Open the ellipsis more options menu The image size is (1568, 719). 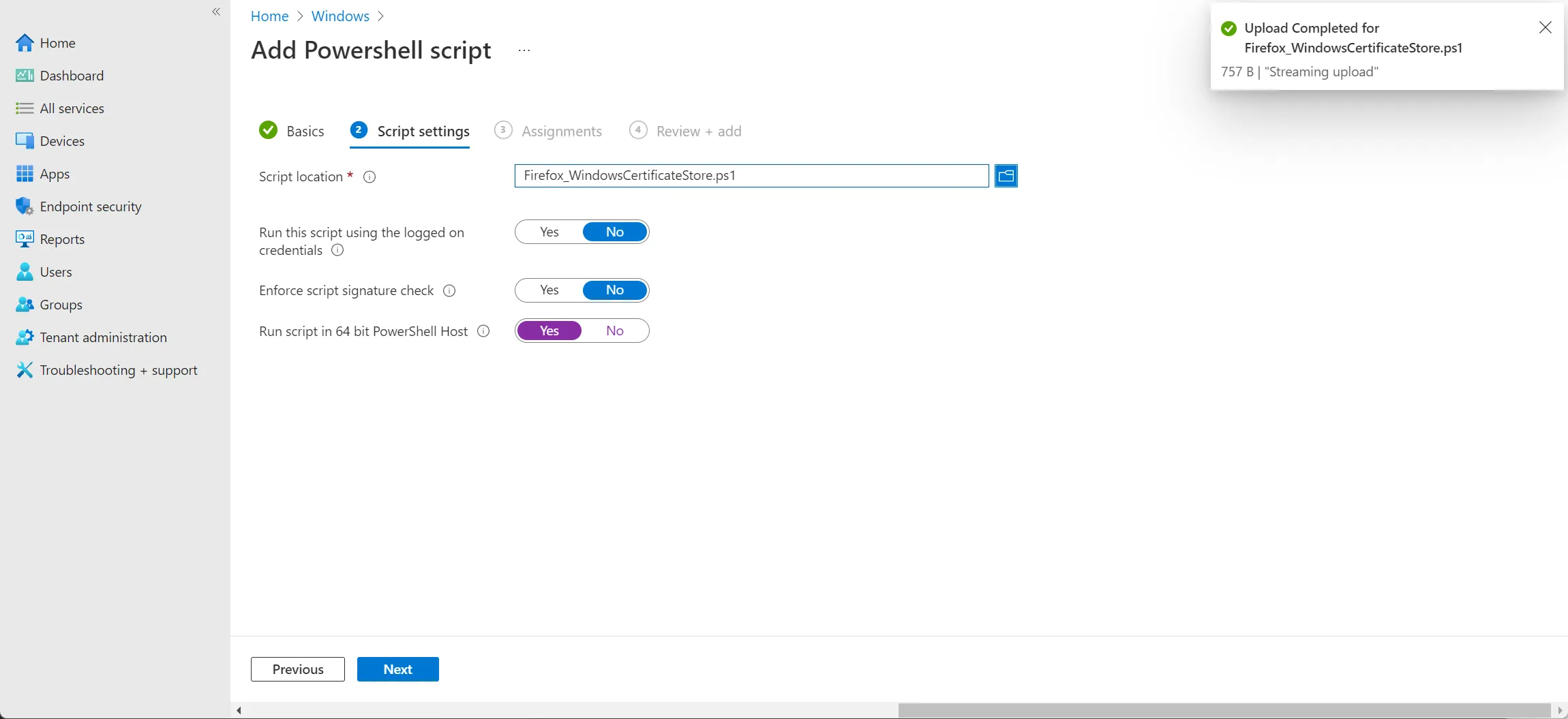point(524,50)
